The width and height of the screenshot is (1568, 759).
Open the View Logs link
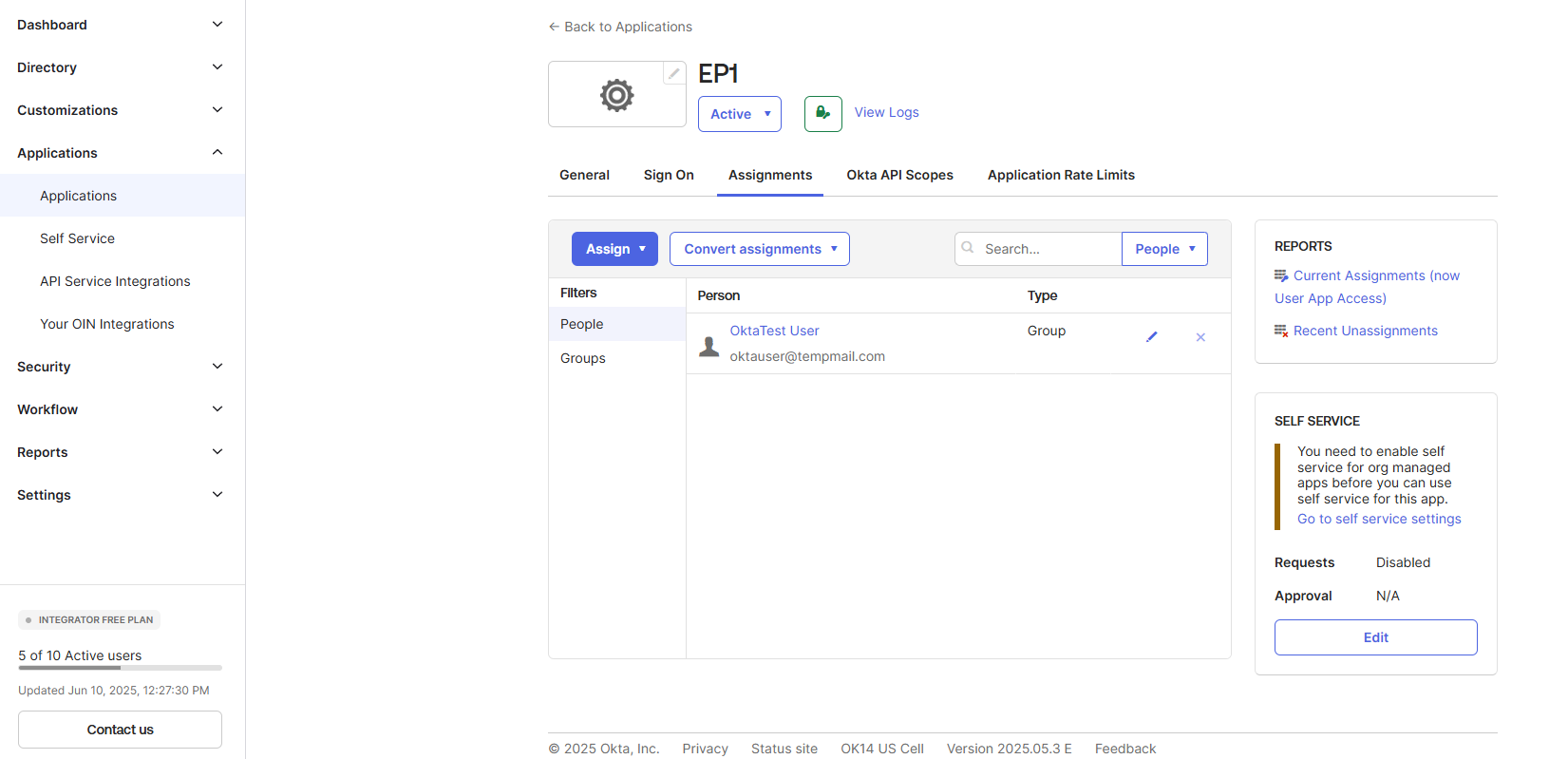[886, 112]
